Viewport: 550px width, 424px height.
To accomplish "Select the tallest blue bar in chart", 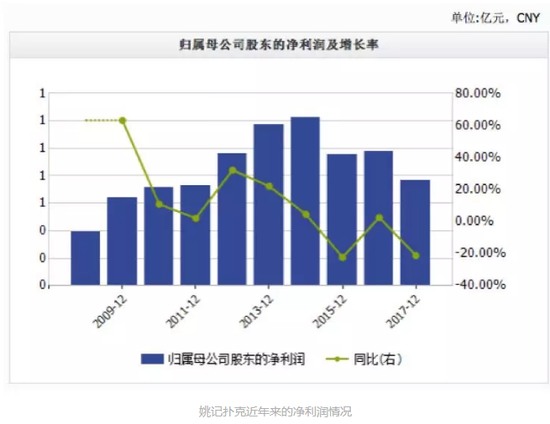I will pyautogui.click(x=305, y=201).
